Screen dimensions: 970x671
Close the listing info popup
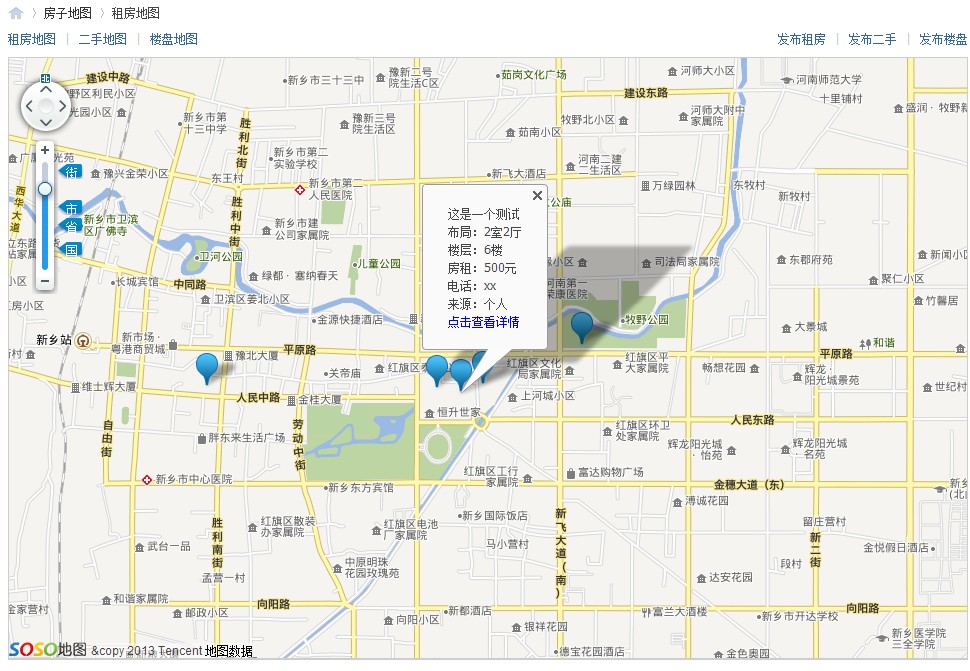coord(537,195)
